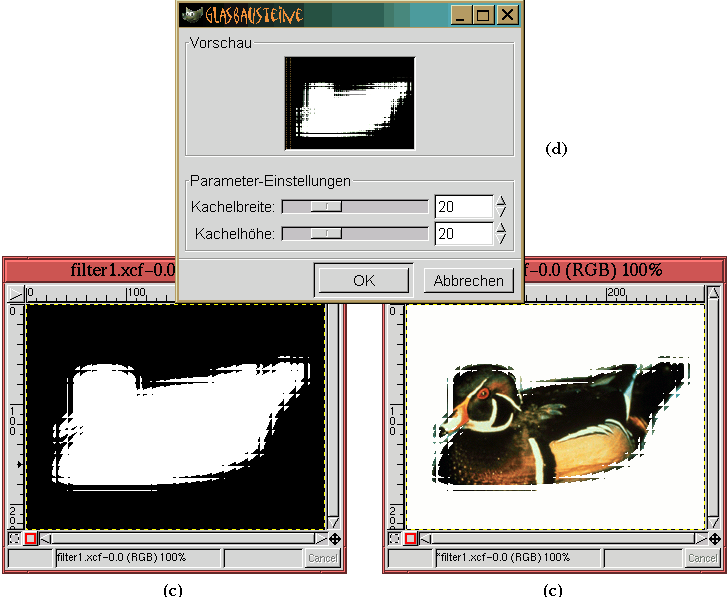Click the Kachelhöhe value input field
Image resolution: width=727 pixels, height=597 pixels.
pos(464,233)
